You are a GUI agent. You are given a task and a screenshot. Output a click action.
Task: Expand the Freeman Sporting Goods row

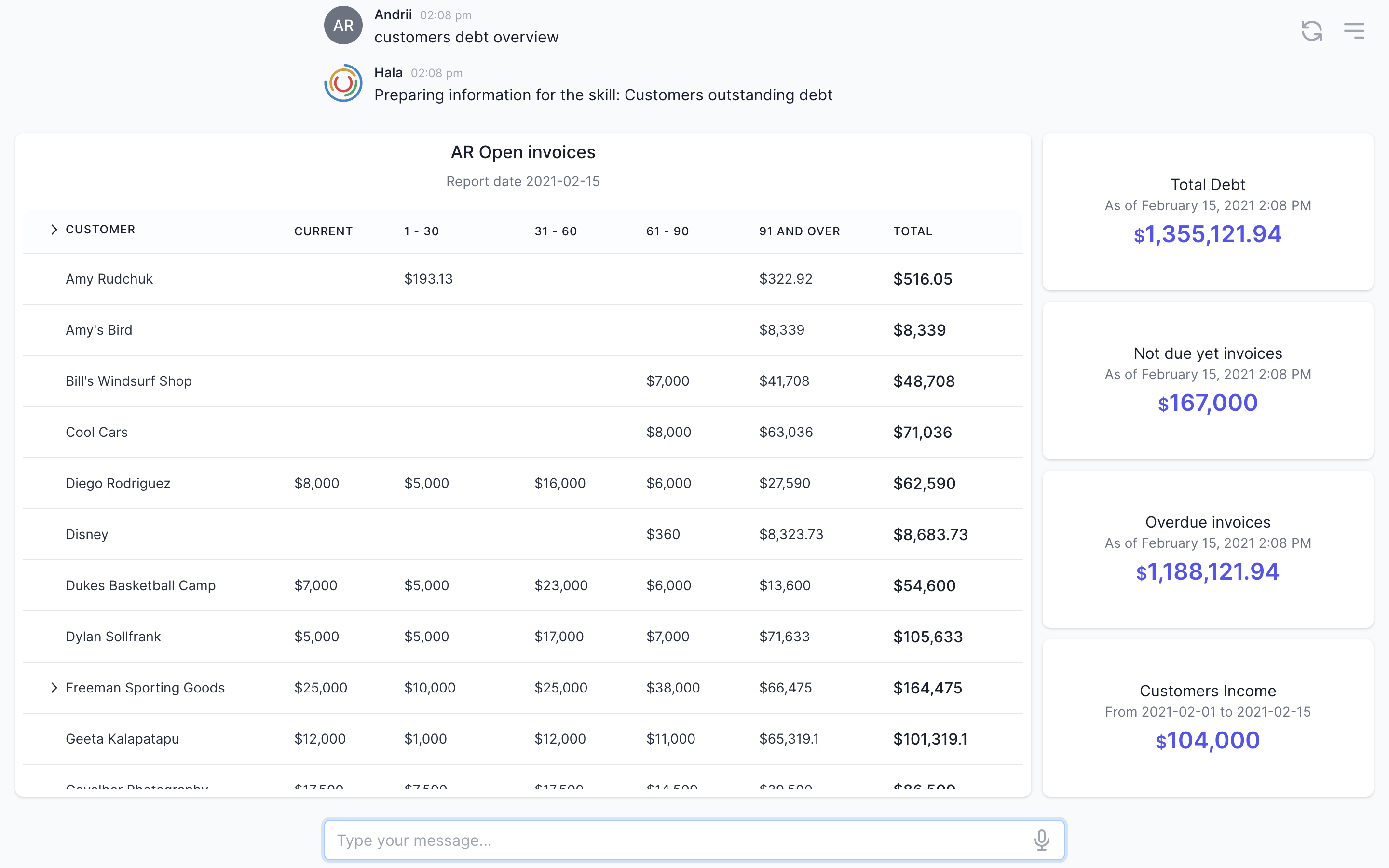point(54,688)
